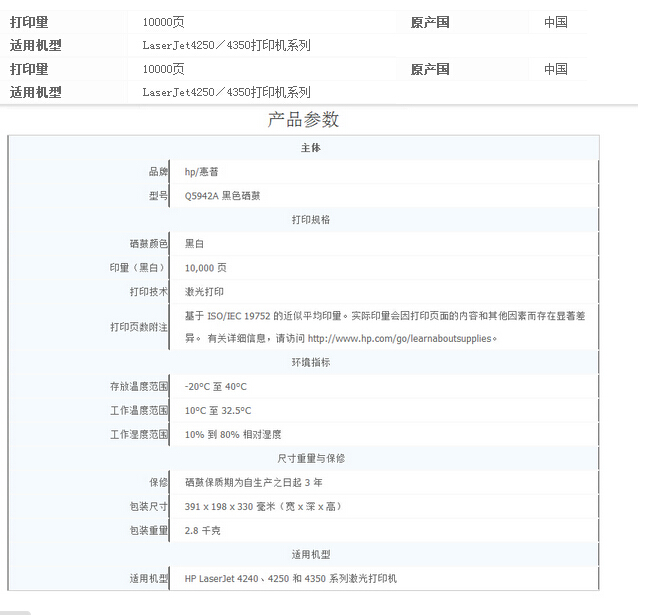Click the 品牌 row label
657x615 pixels.
(x=158, y=171)
